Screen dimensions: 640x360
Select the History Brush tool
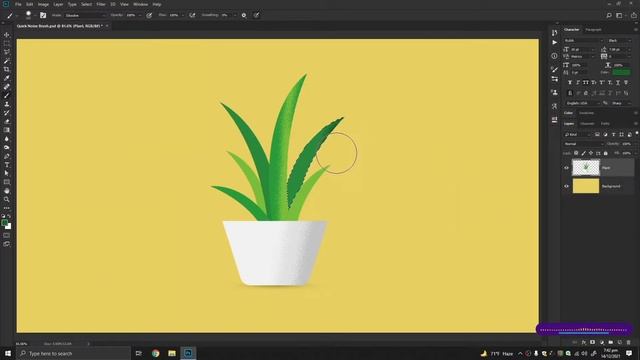[7, 113]
